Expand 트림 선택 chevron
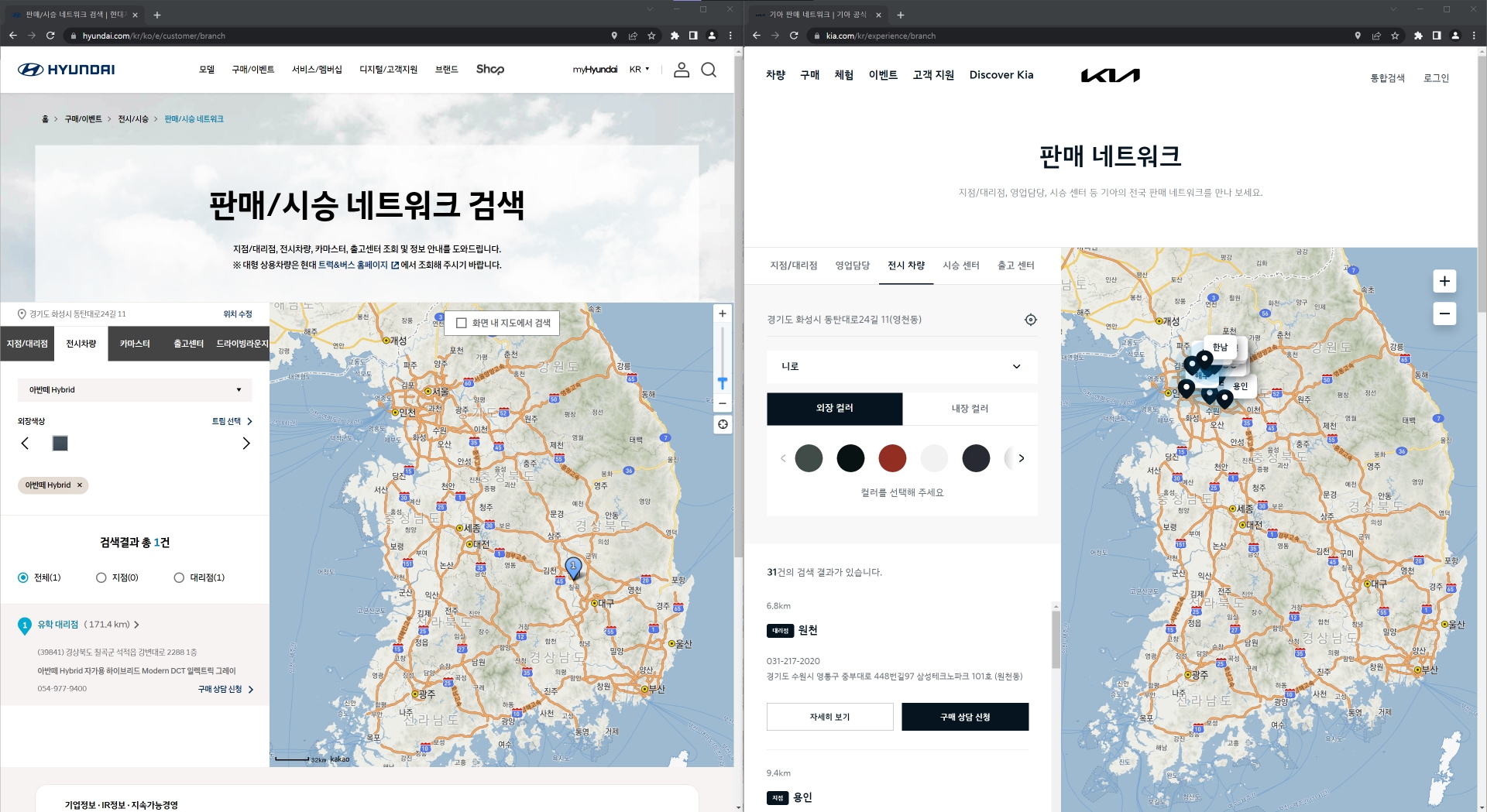Image resolution: width=1487 pixels, height=812 pixels. (x=249, y=421)
